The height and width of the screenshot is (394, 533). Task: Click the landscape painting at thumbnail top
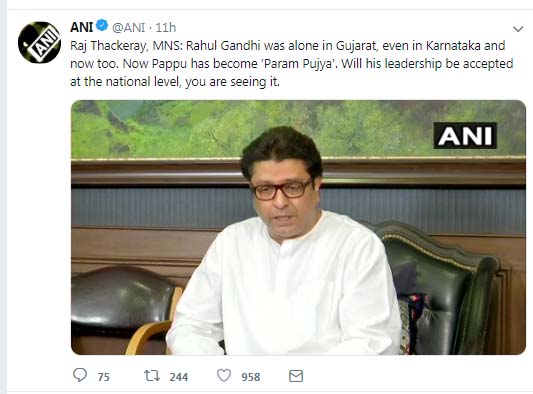click(x=298, y=129)
